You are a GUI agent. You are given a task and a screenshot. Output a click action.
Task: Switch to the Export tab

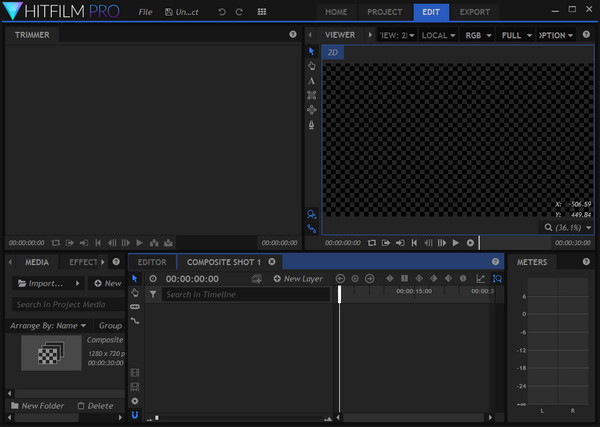click(475, 12)
